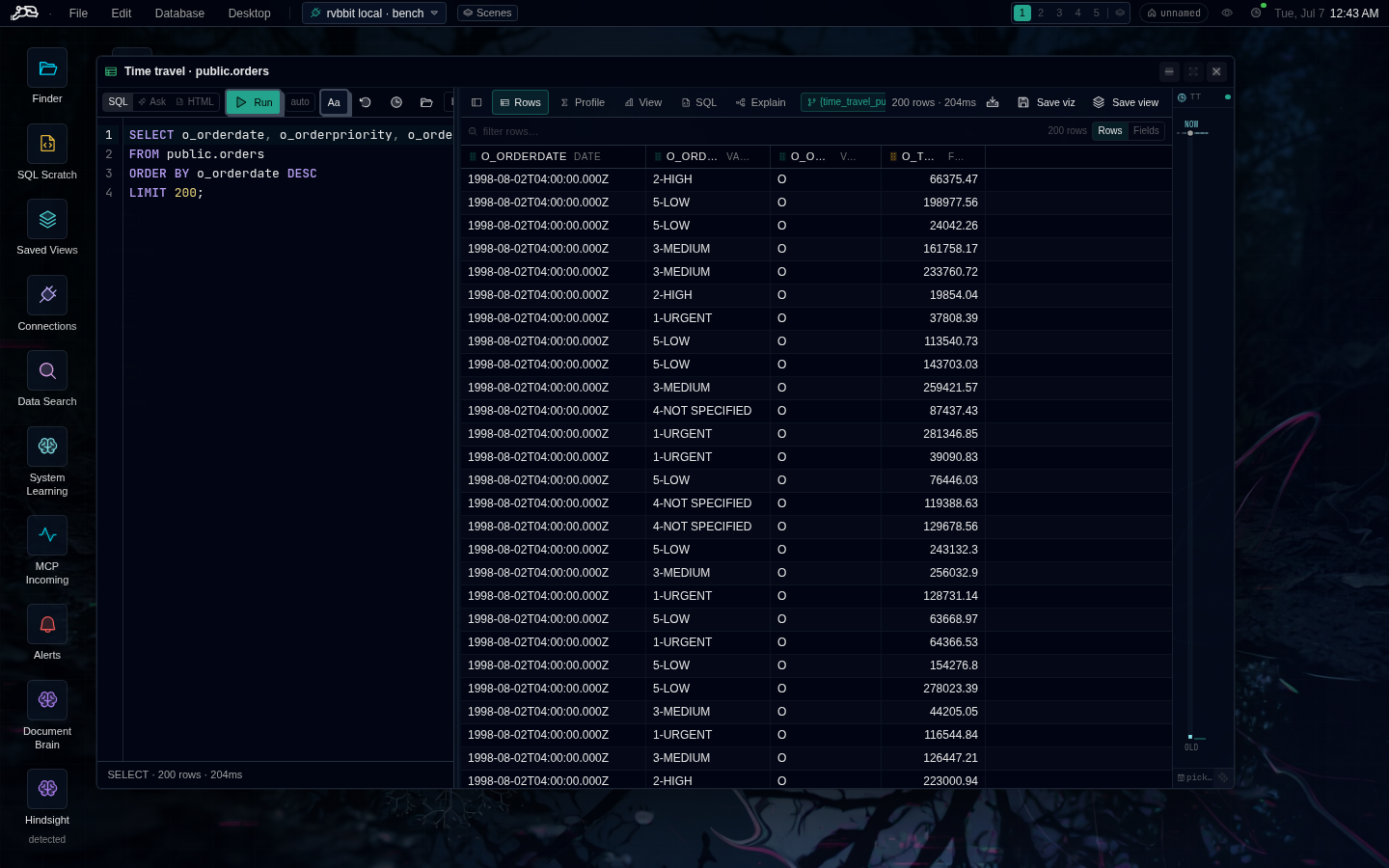This screenshot has width=1389, height=868.
Task: Open the MCP Incoming icon
Action: click(47, 535)
